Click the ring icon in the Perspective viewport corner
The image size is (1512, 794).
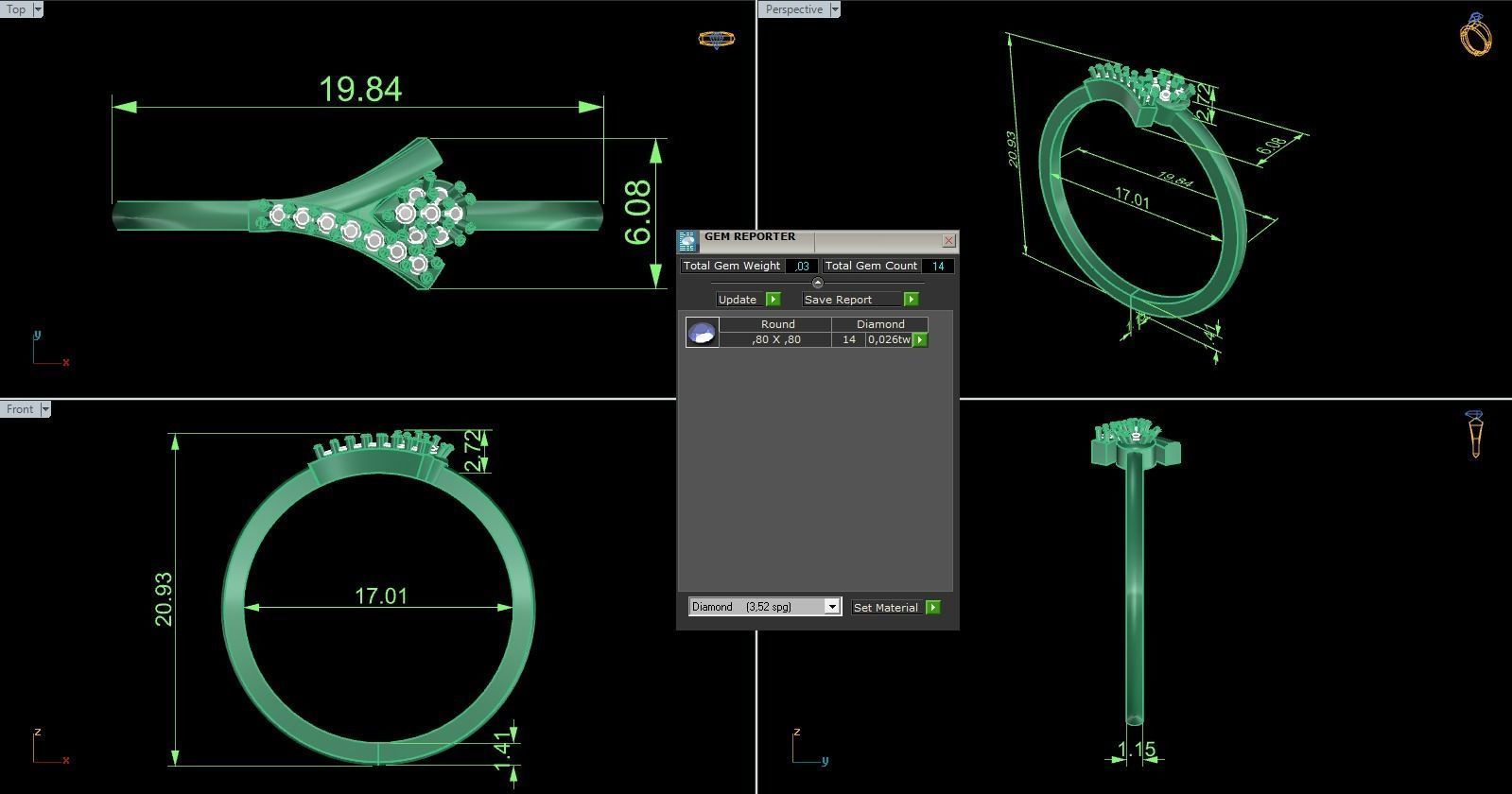1476,34
